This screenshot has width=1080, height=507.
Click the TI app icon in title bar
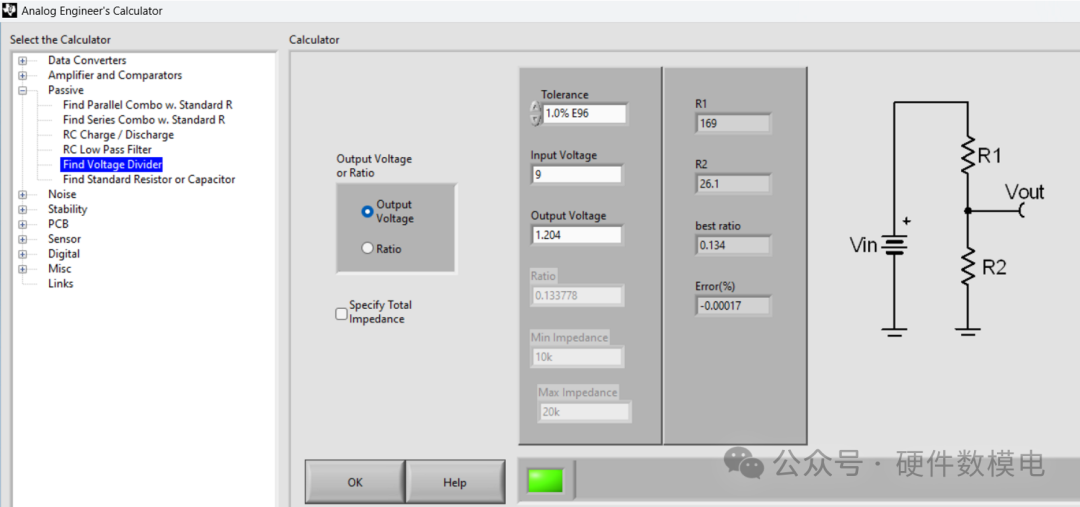click(10, 10)
